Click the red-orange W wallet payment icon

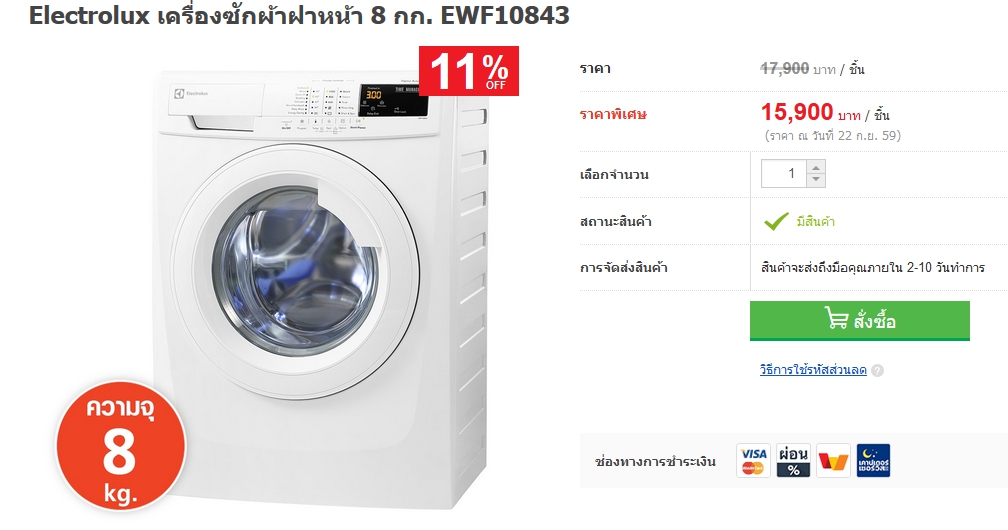tap(833, 461)
